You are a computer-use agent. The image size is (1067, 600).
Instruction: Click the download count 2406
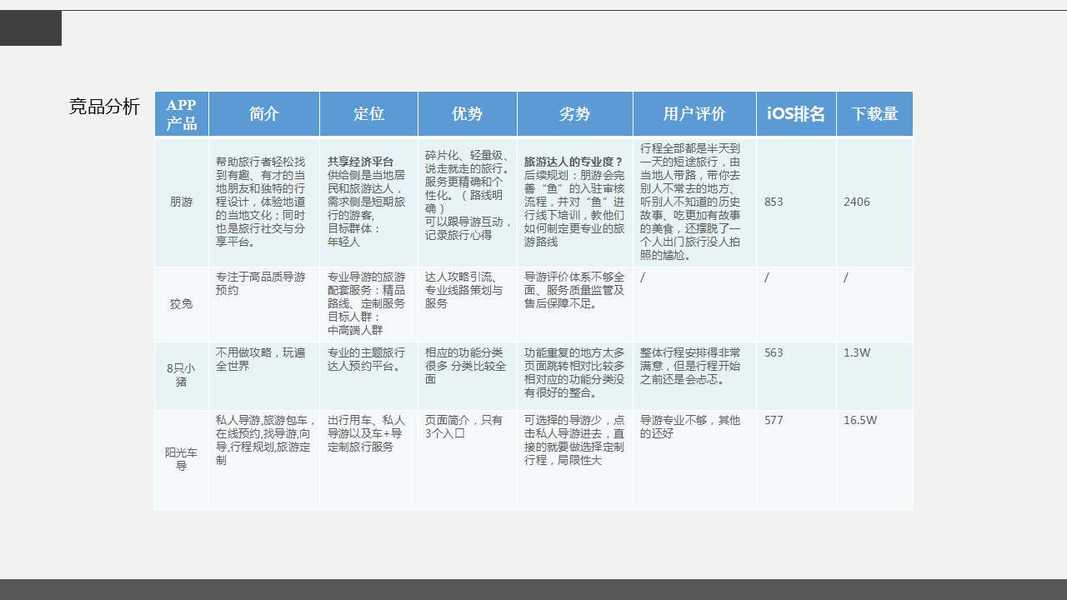point(856,202)
